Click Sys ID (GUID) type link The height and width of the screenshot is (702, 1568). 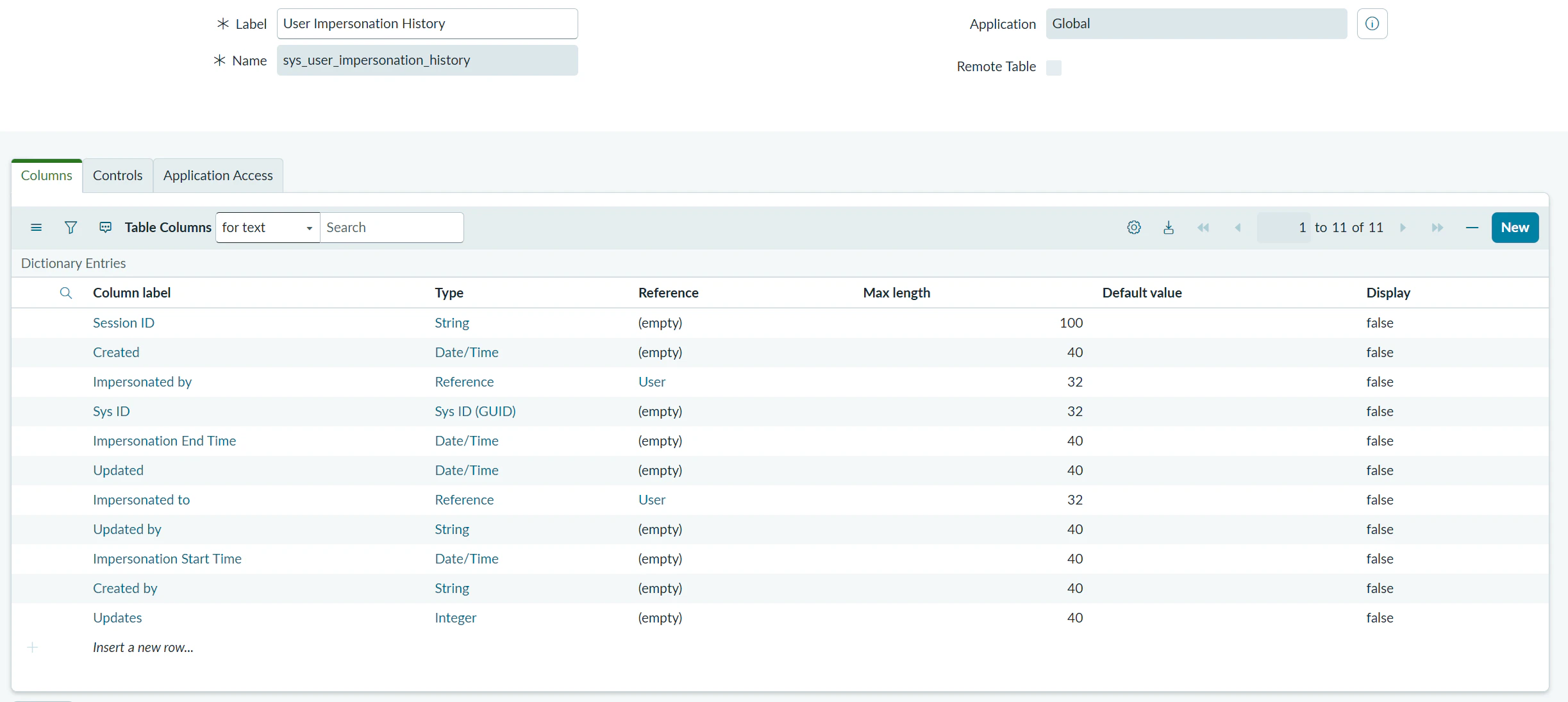[x=475, y=412]
